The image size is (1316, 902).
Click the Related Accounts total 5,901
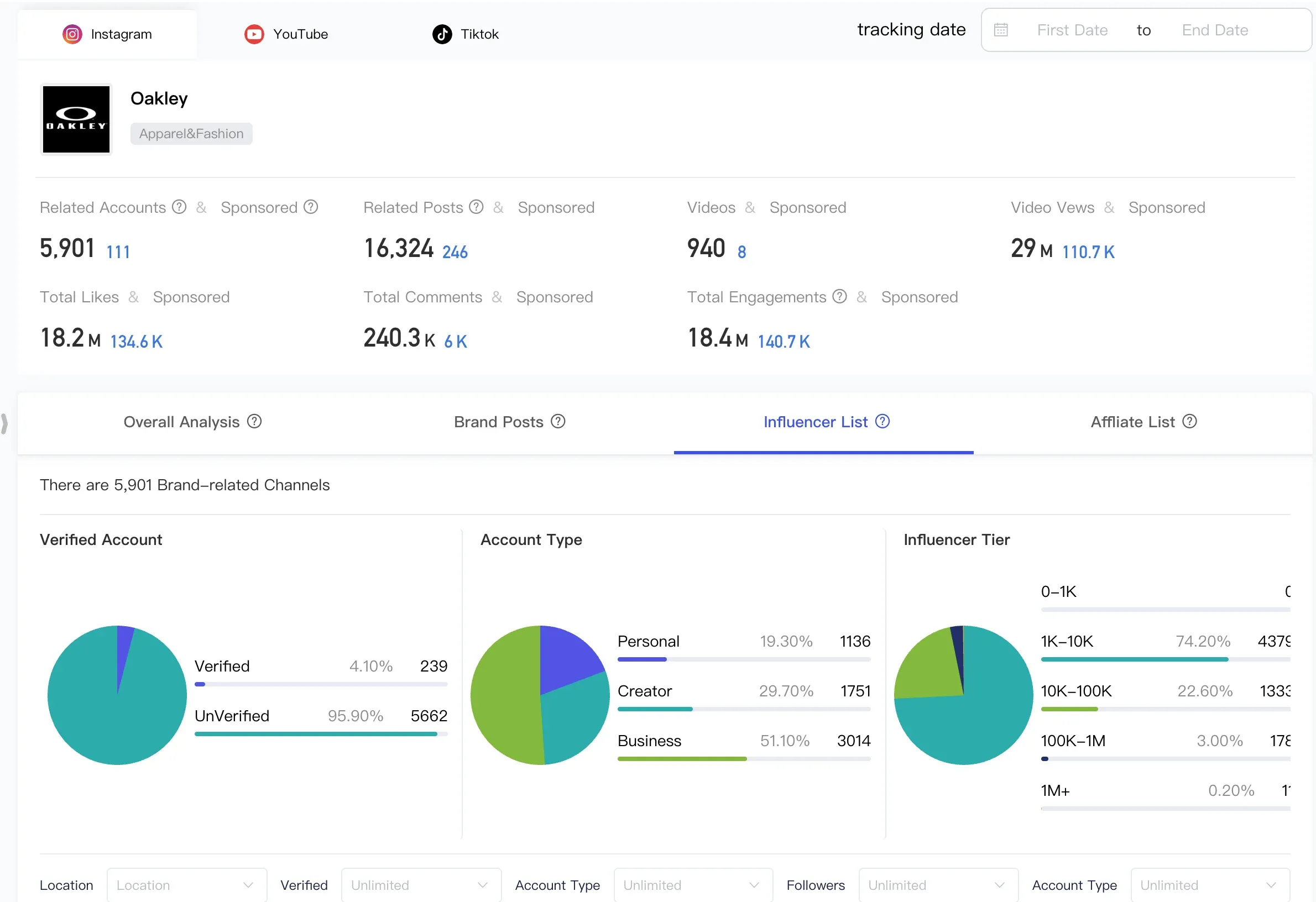click(67, 248)
